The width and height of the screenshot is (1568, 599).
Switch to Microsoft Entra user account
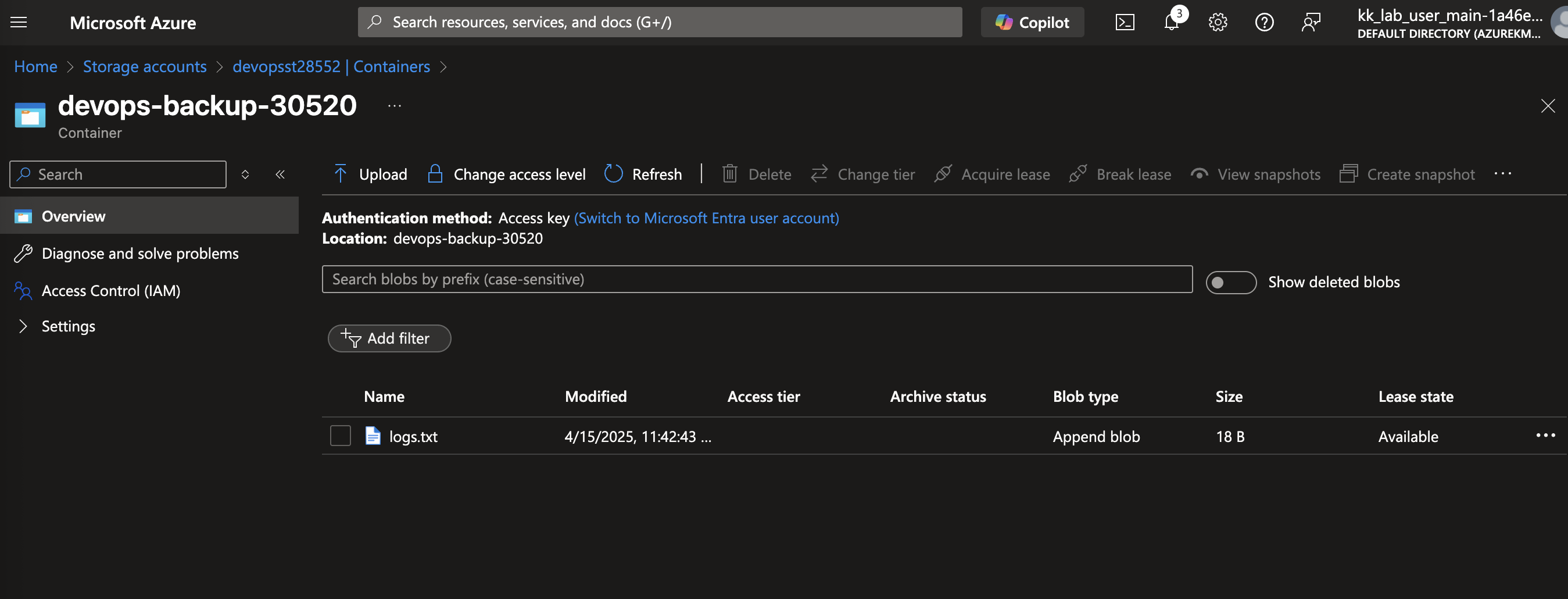[x=706, y=218]
